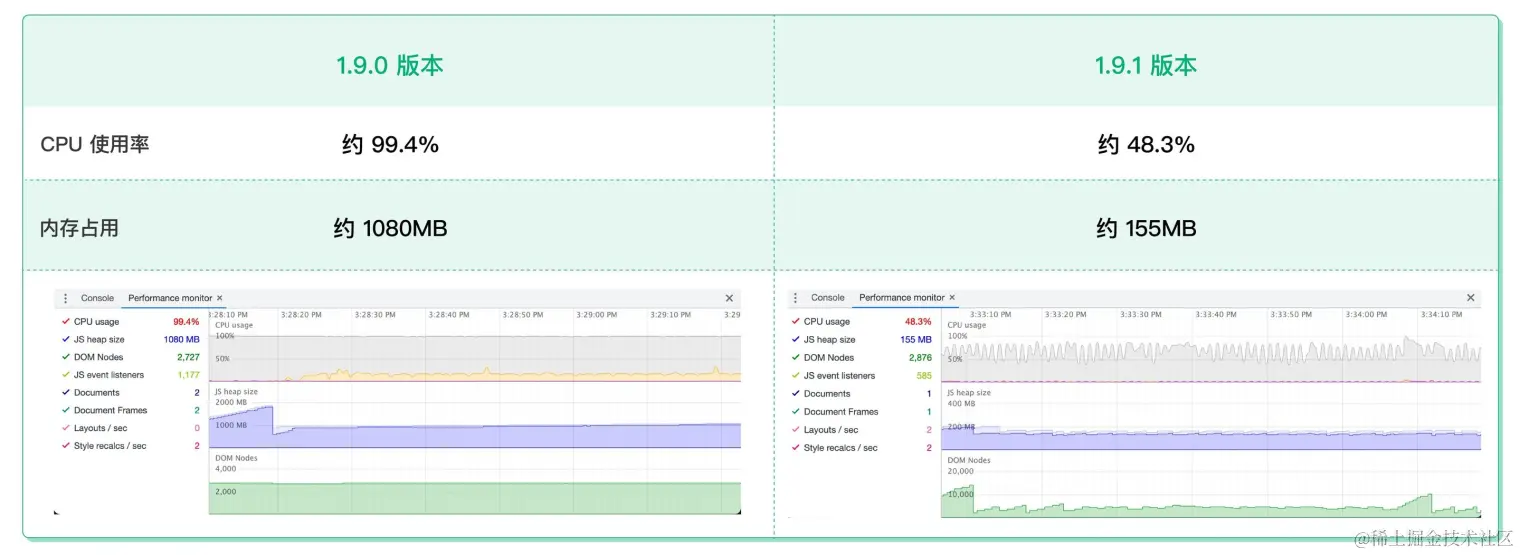Click the 3:28:20 PM timeline label
The height and width of the screenshot is (555, 1520).
tap(301, 314)
